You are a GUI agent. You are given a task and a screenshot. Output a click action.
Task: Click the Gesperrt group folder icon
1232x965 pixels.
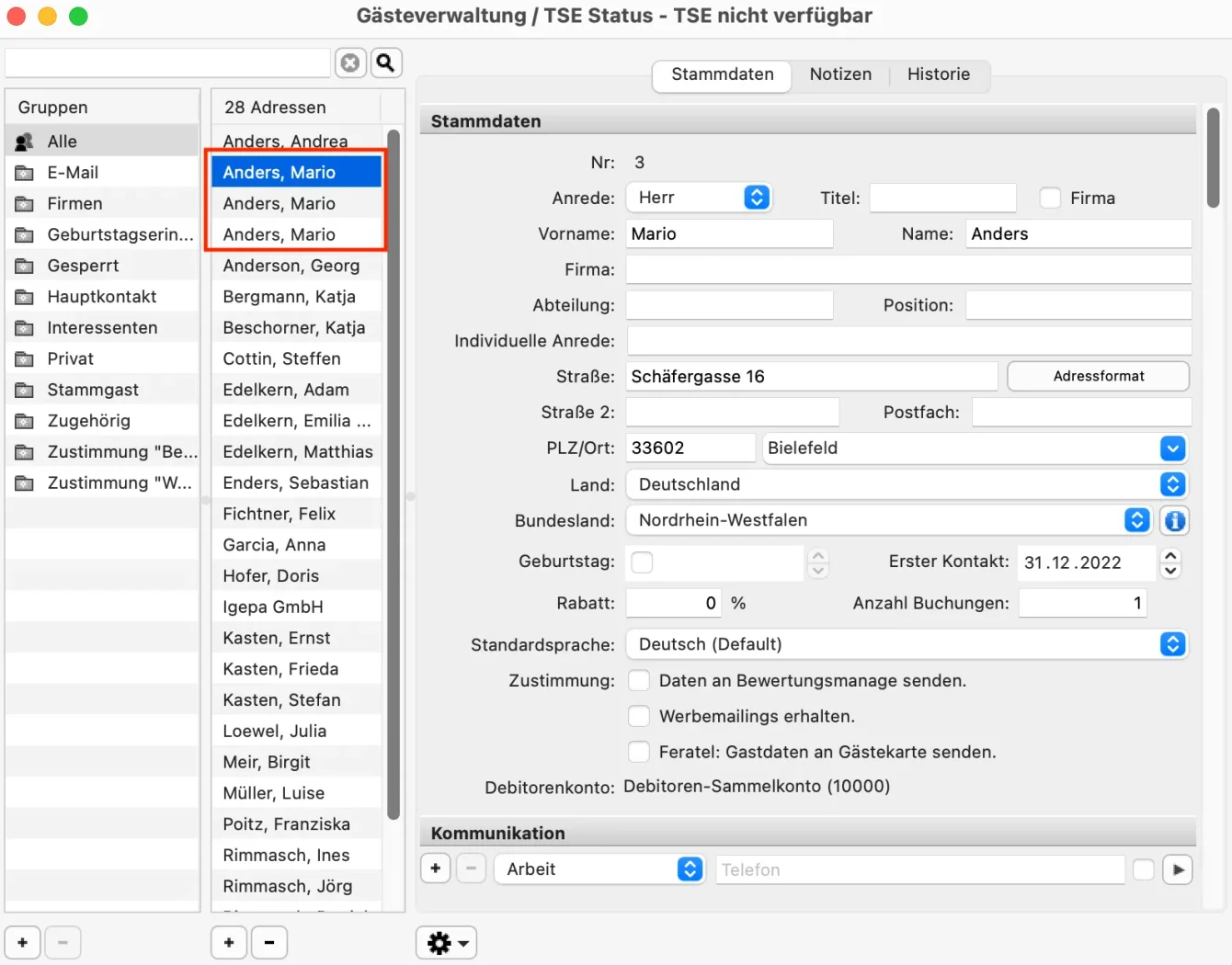[25, 266]
